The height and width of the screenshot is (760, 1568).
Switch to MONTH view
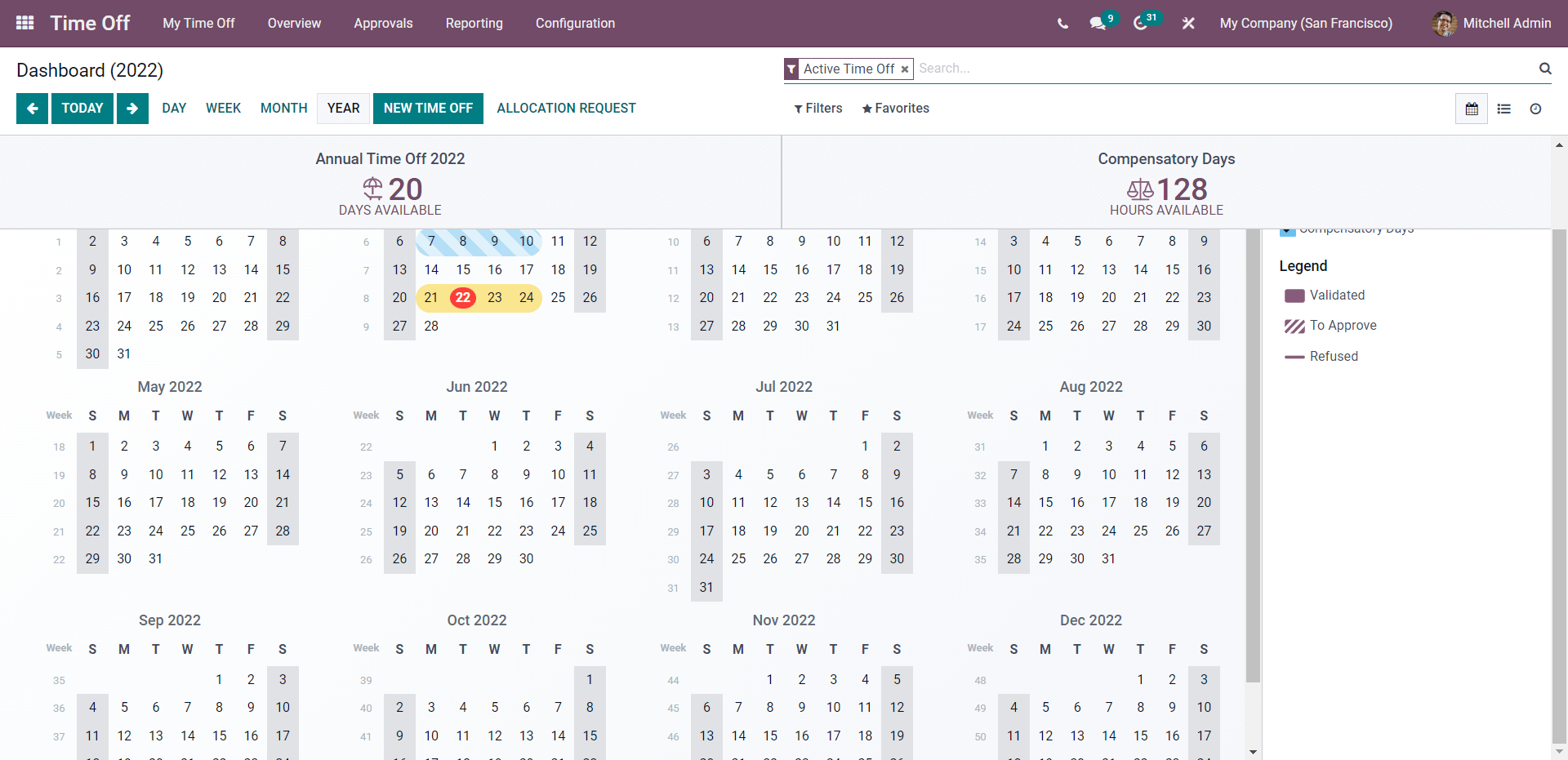pyautogui.click(x=283, y=109)
